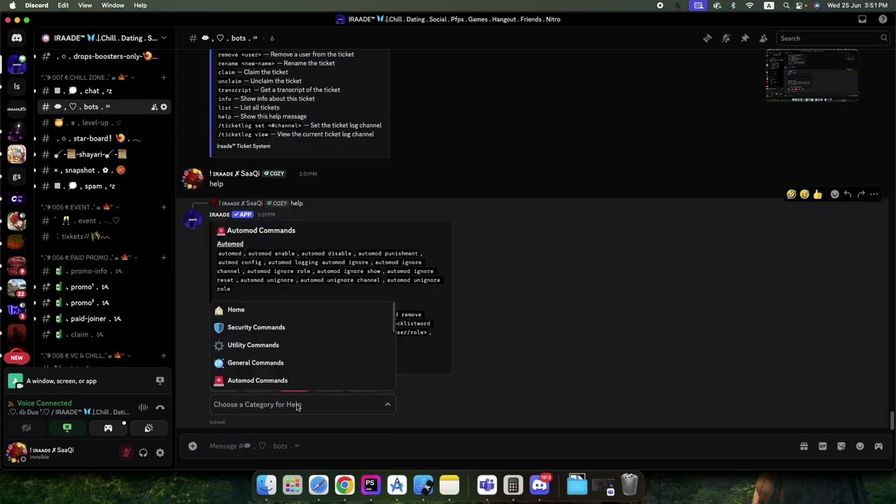Turn on camera button
This screenshot has width=896, height=504.
click(27, 428)
